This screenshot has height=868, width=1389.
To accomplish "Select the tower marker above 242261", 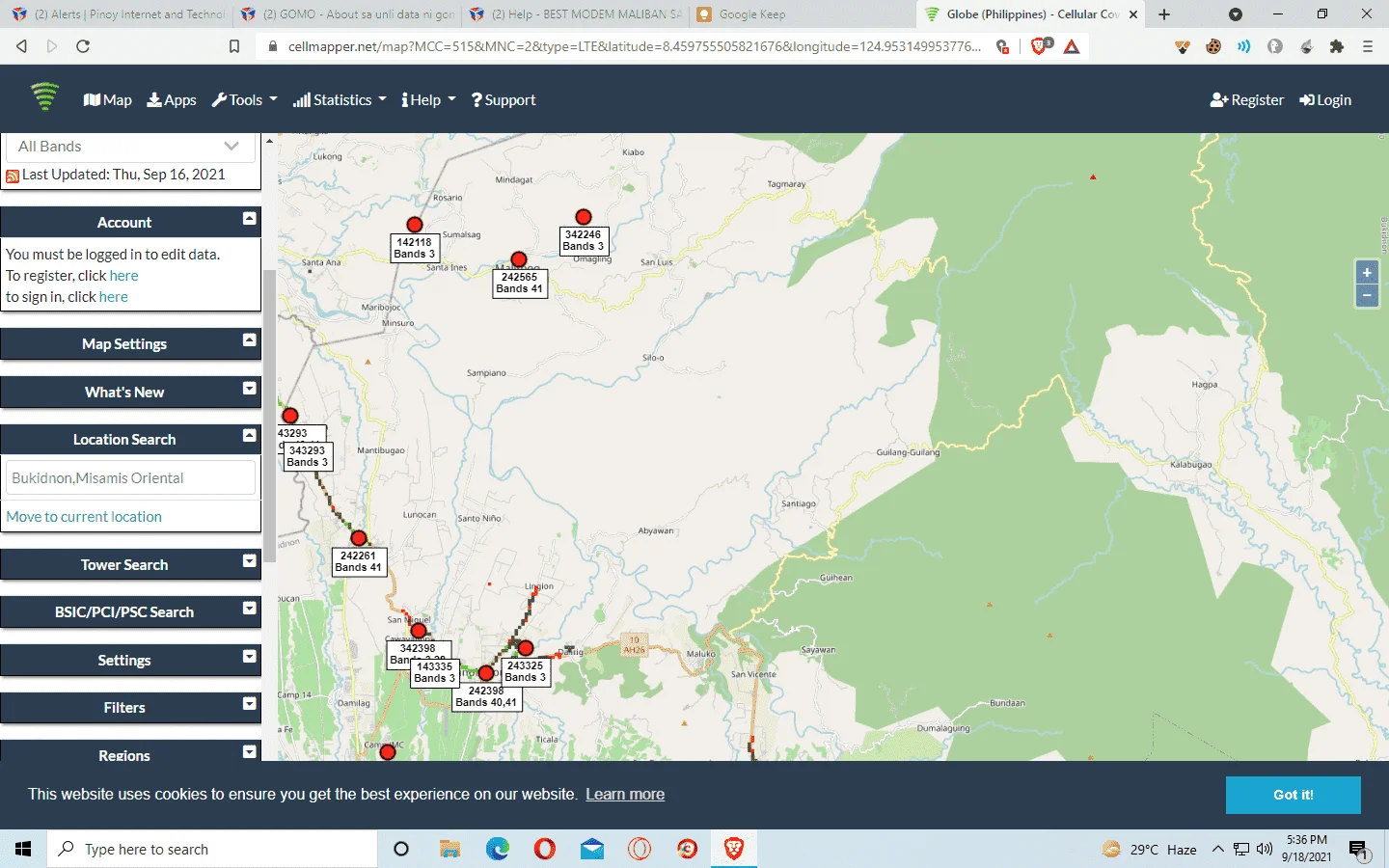I will (x=359, y=538).
